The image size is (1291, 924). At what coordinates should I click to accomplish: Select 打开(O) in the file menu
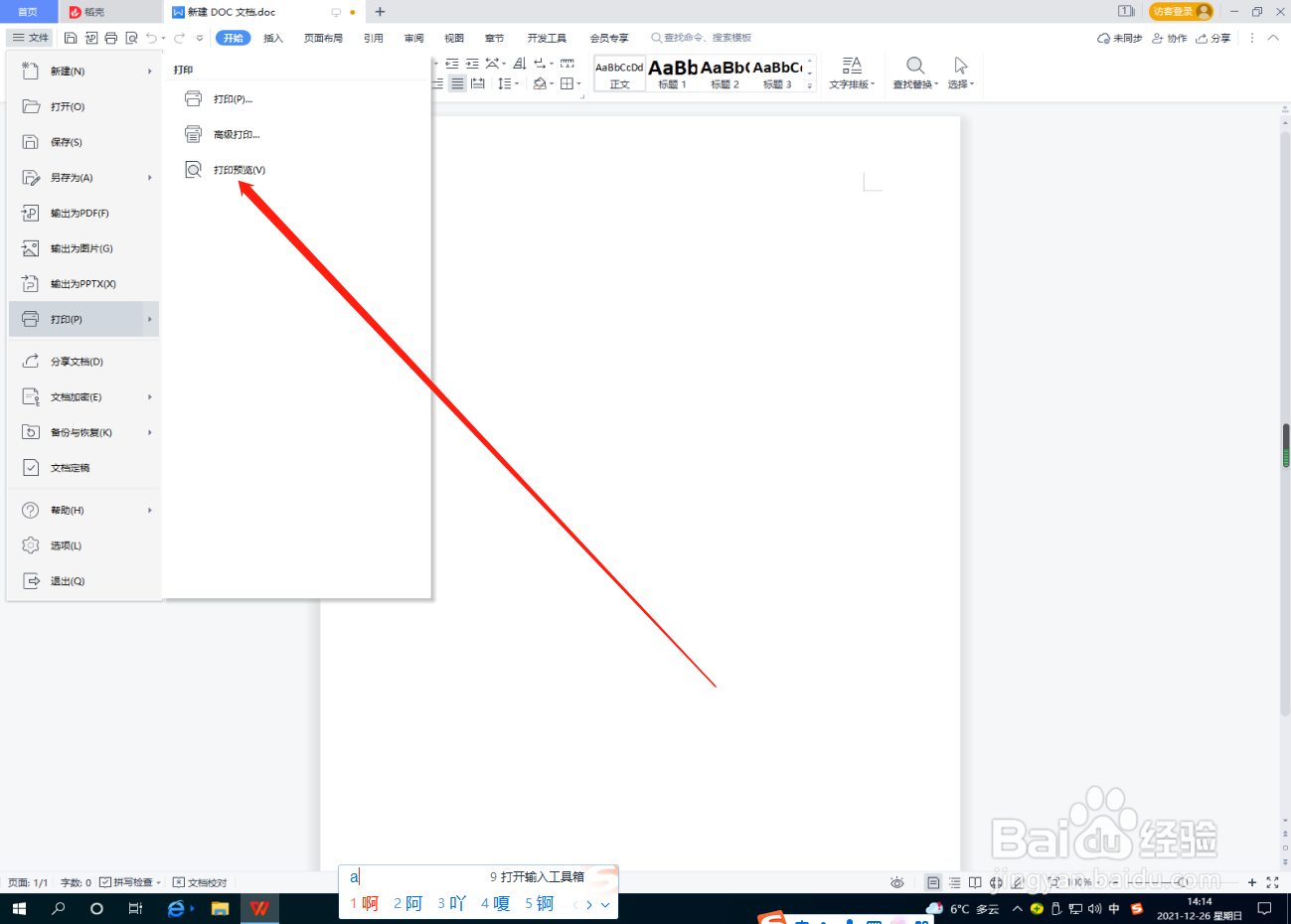[x=83, y=106]
